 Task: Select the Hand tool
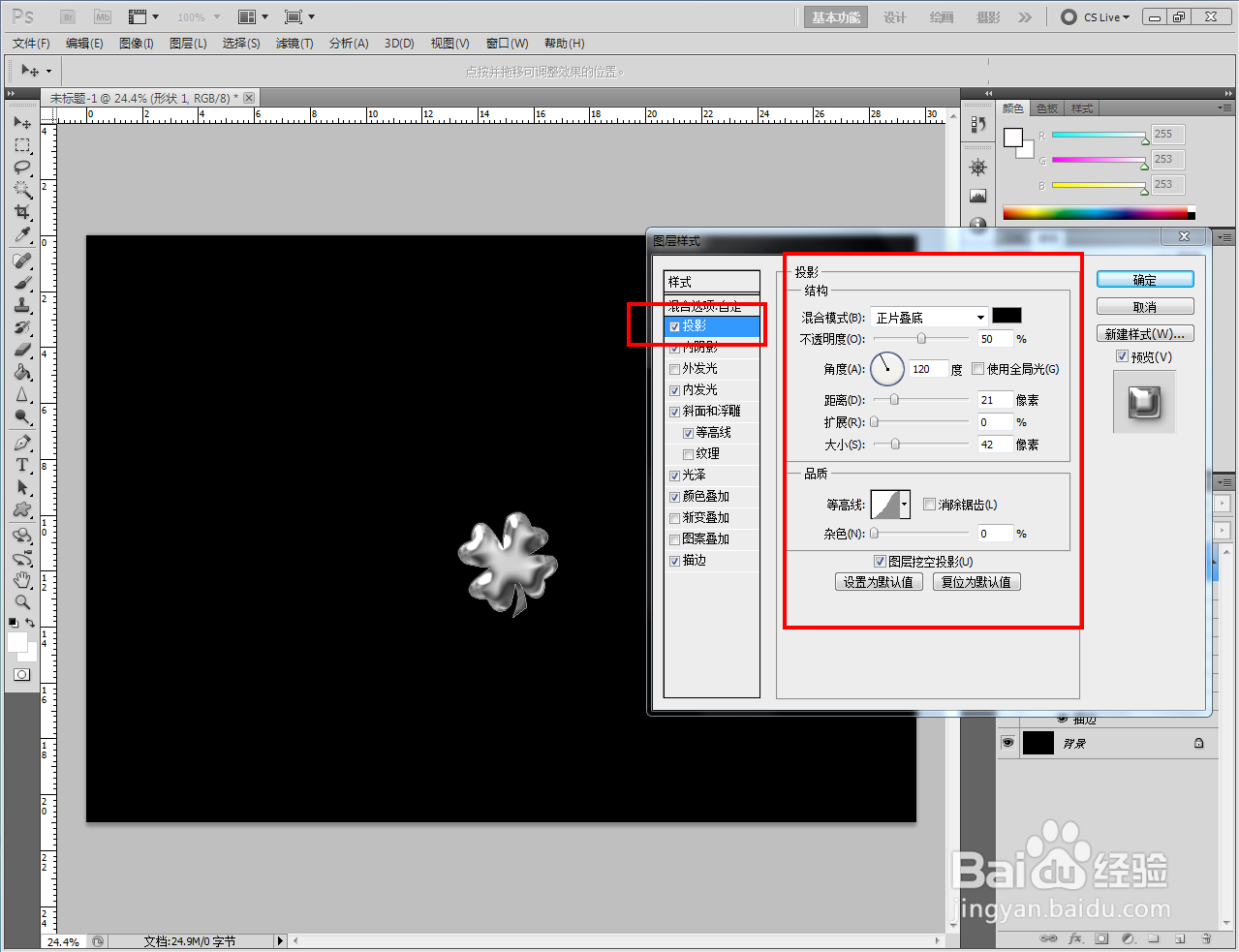coord(22,580)
